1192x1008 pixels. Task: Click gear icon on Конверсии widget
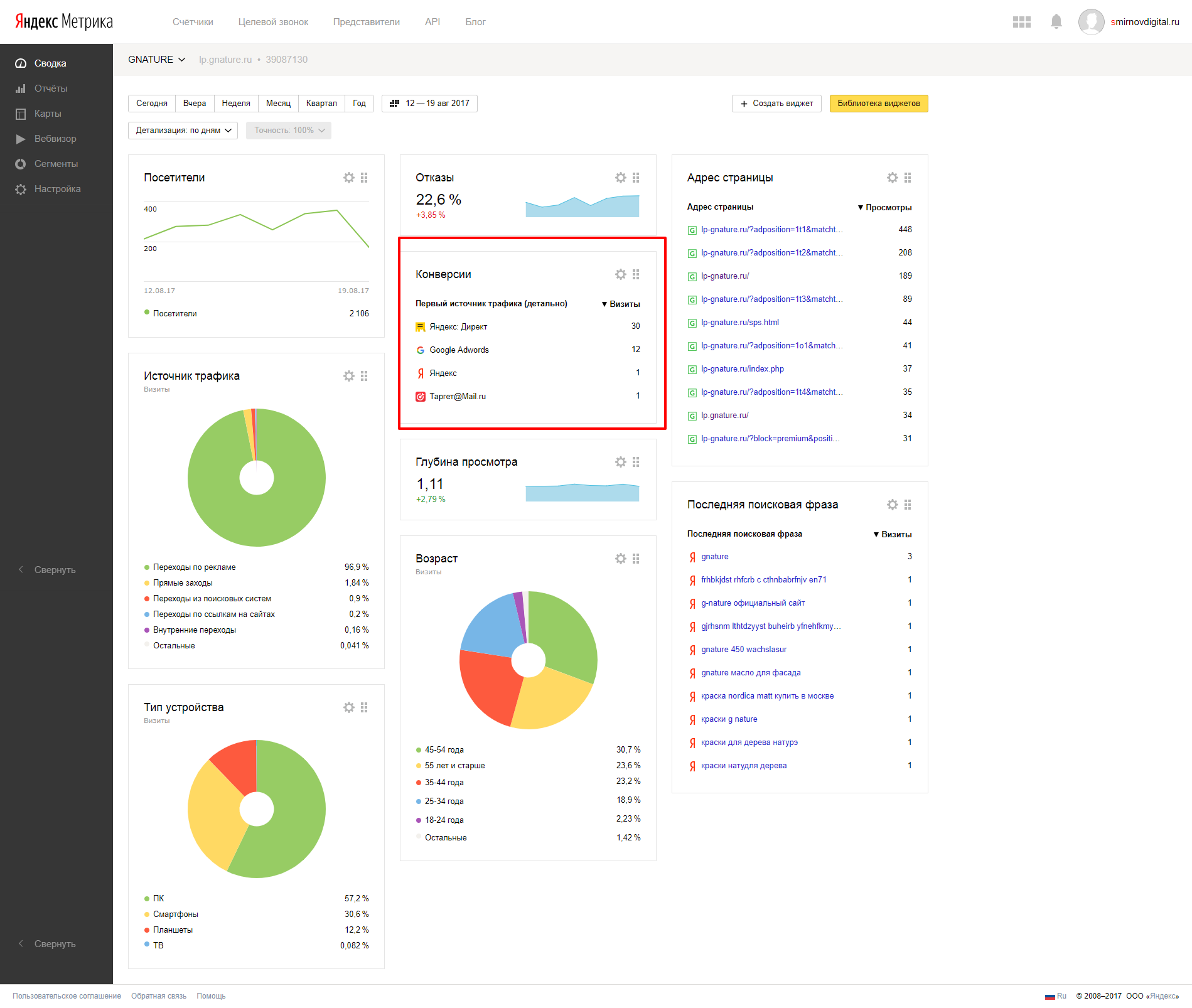[621, 274]
